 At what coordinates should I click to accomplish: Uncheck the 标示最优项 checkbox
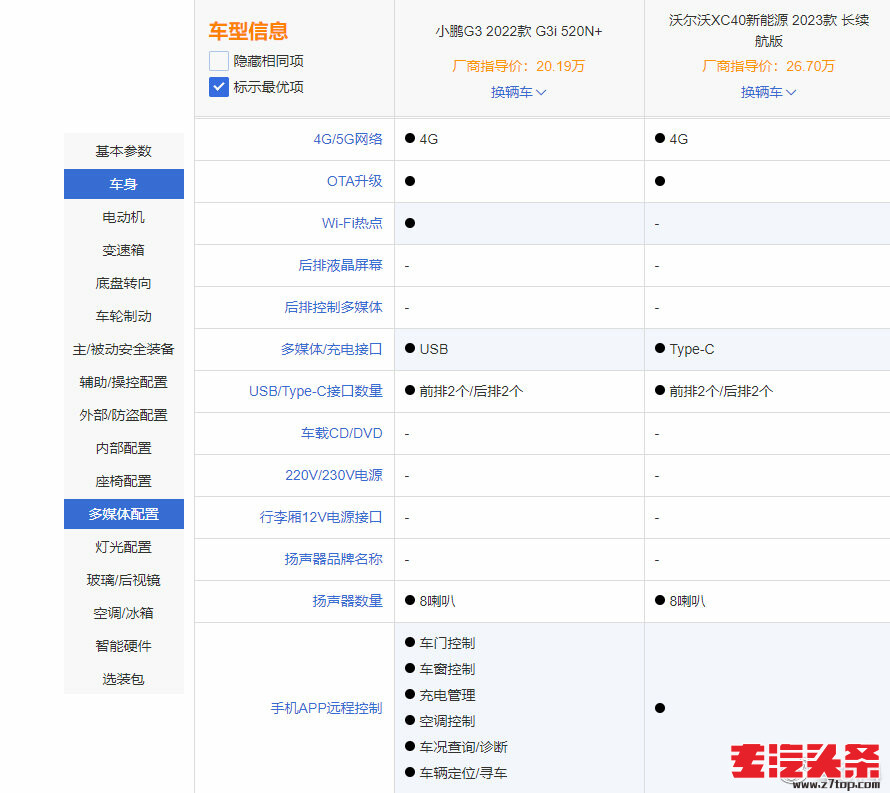219,87
